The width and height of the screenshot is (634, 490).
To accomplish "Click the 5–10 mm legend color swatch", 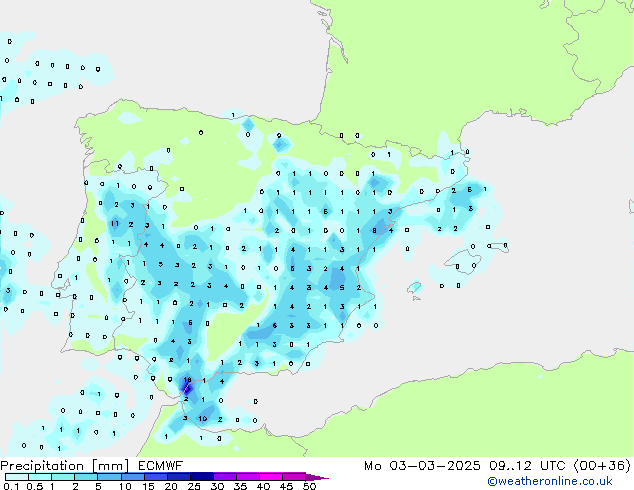I will point(109,477).
